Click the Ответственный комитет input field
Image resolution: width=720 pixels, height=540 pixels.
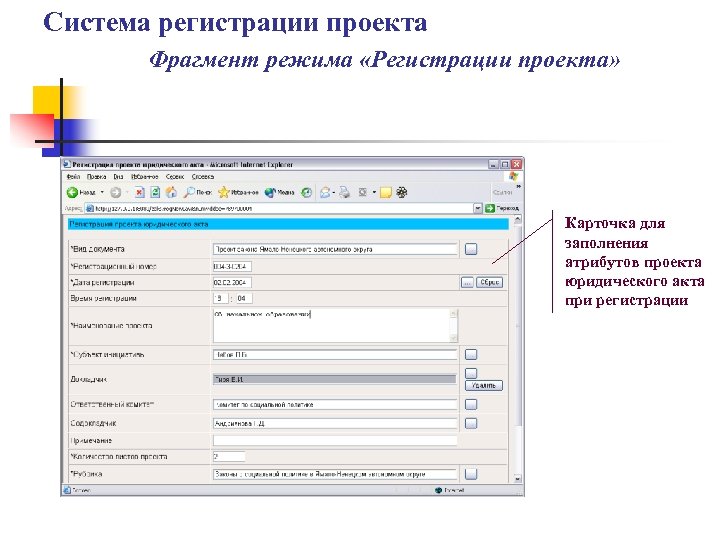pyautogui.click(x=335, y=405)
